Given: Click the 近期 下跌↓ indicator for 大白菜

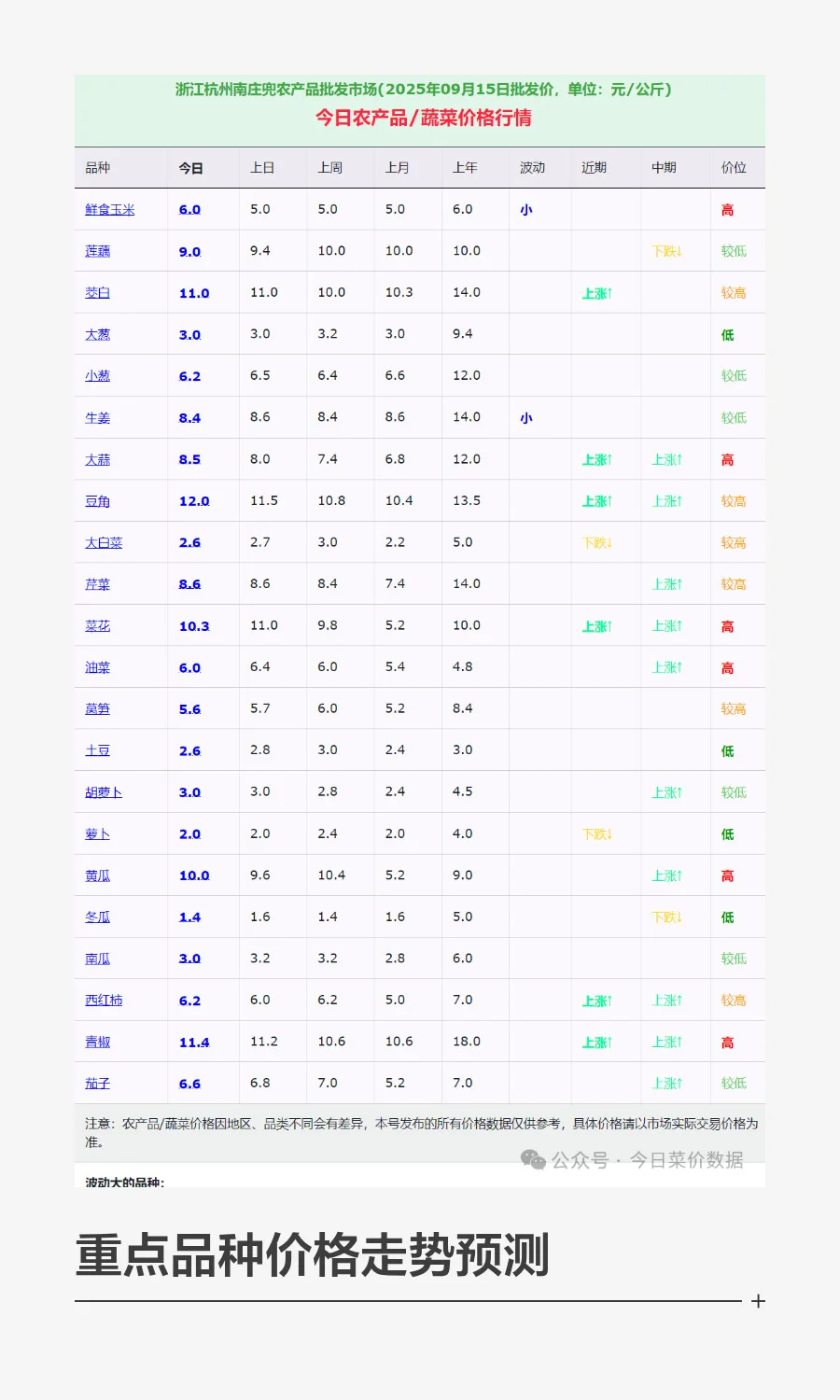Looking at the screenshot, I should (597, 542).
